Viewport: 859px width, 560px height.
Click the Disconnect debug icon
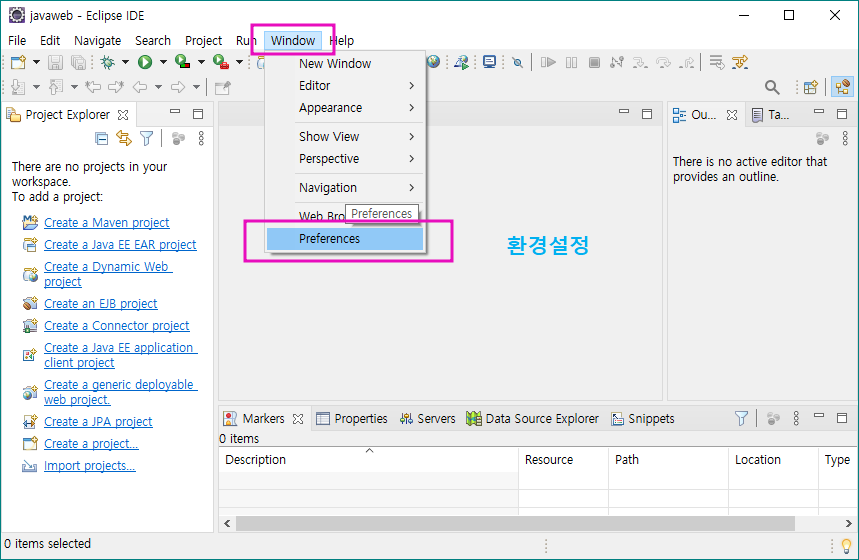tap(617, 62)
